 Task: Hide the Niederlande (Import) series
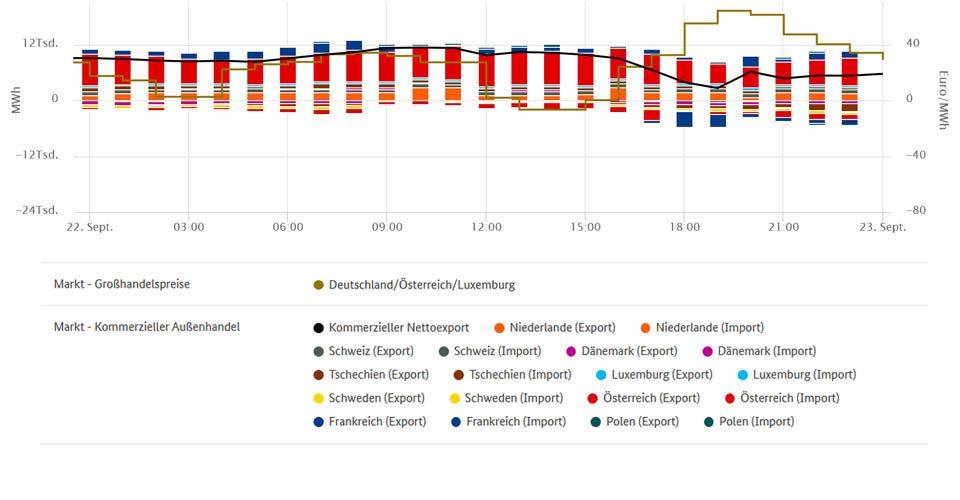tap(702, 327)
